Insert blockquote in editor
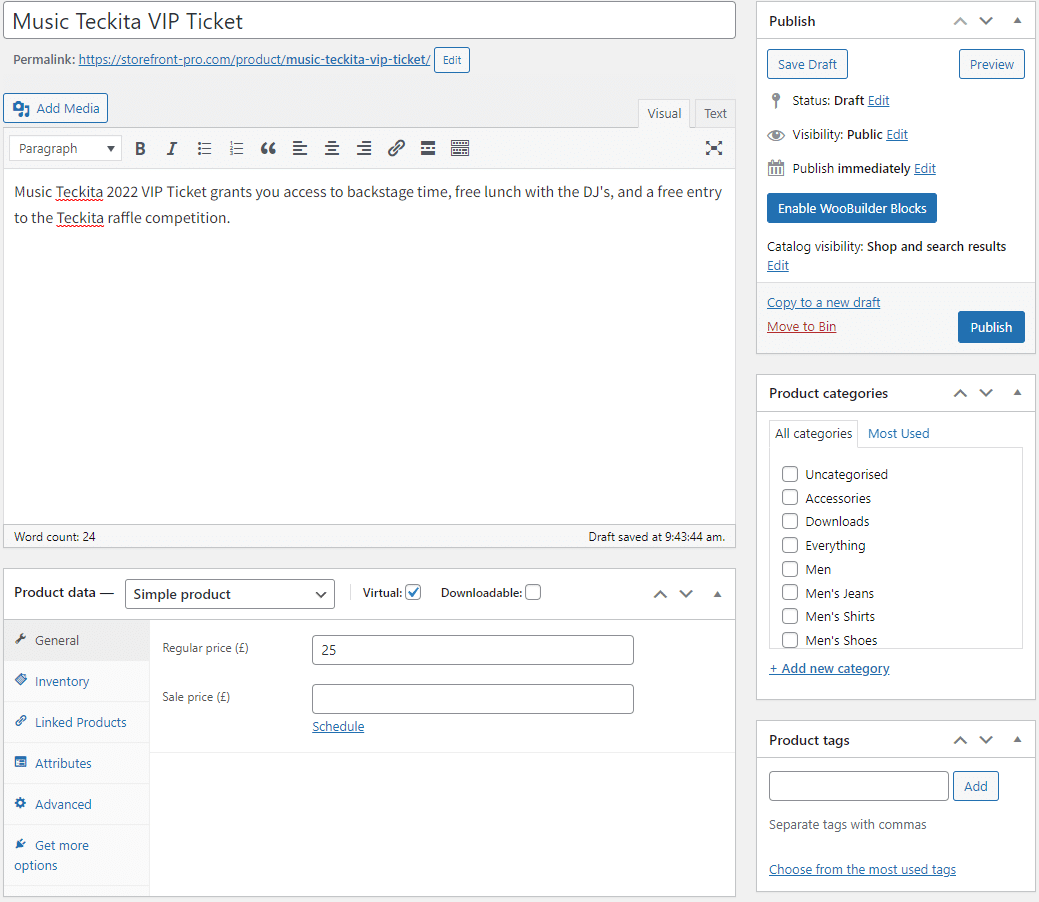This screenshot has width=1039, height=902. (268, 148)
